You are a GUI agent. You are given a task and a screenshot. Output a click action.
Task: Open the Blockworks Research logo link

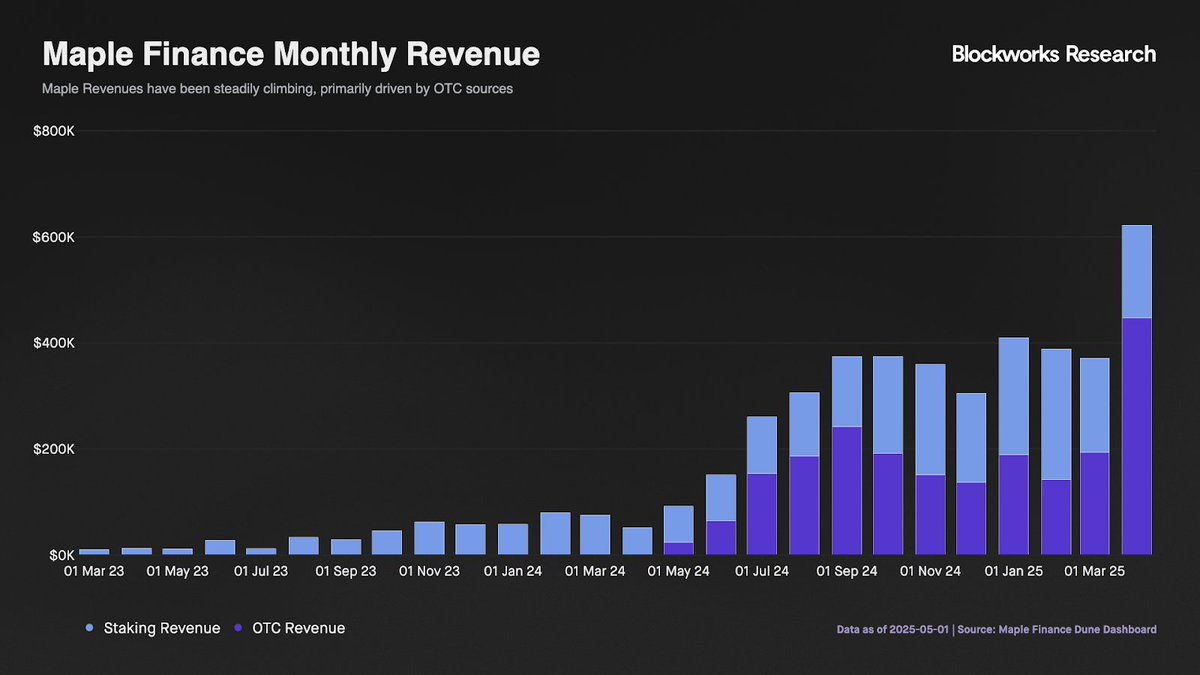pyautogui.click(x=1053, y=54)
